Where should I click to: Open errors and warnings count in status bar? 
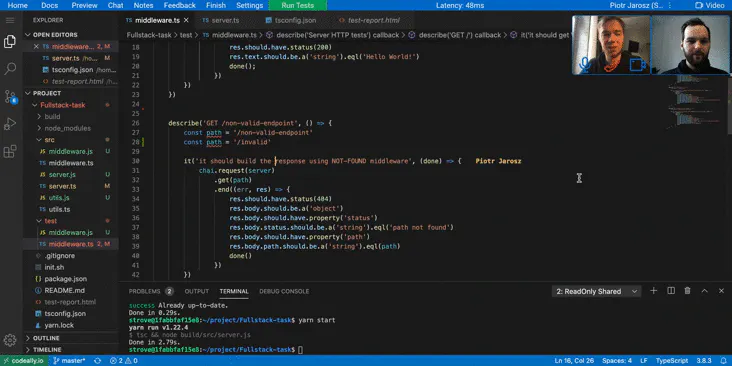pyautogui.click(x=123, y=361)
